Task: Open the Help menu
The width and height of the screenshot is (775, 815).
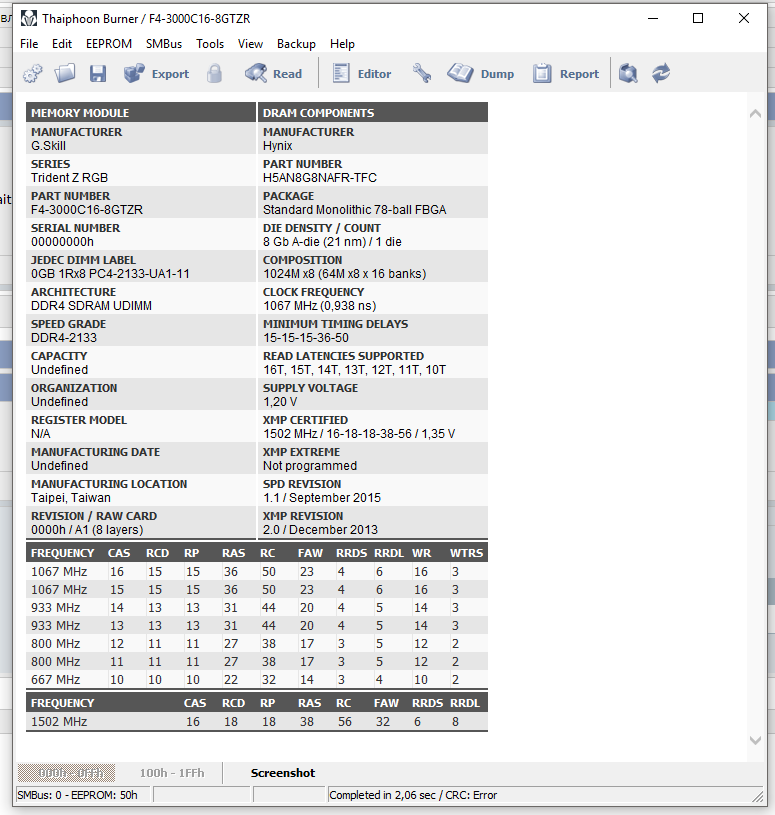Action: click(x=343, y=44)
